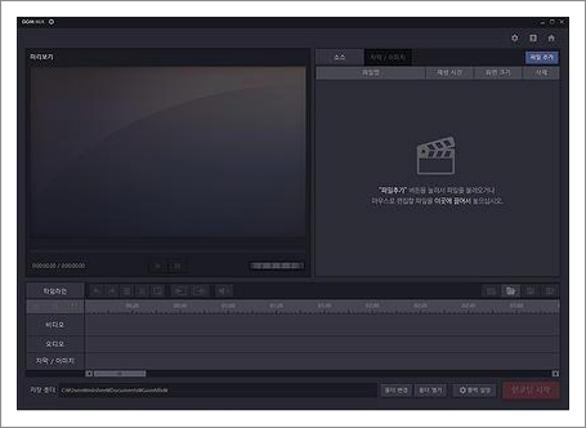586x428 pixels.
Task: Click the blue 파일 추가 button
Action: point(542,58)
